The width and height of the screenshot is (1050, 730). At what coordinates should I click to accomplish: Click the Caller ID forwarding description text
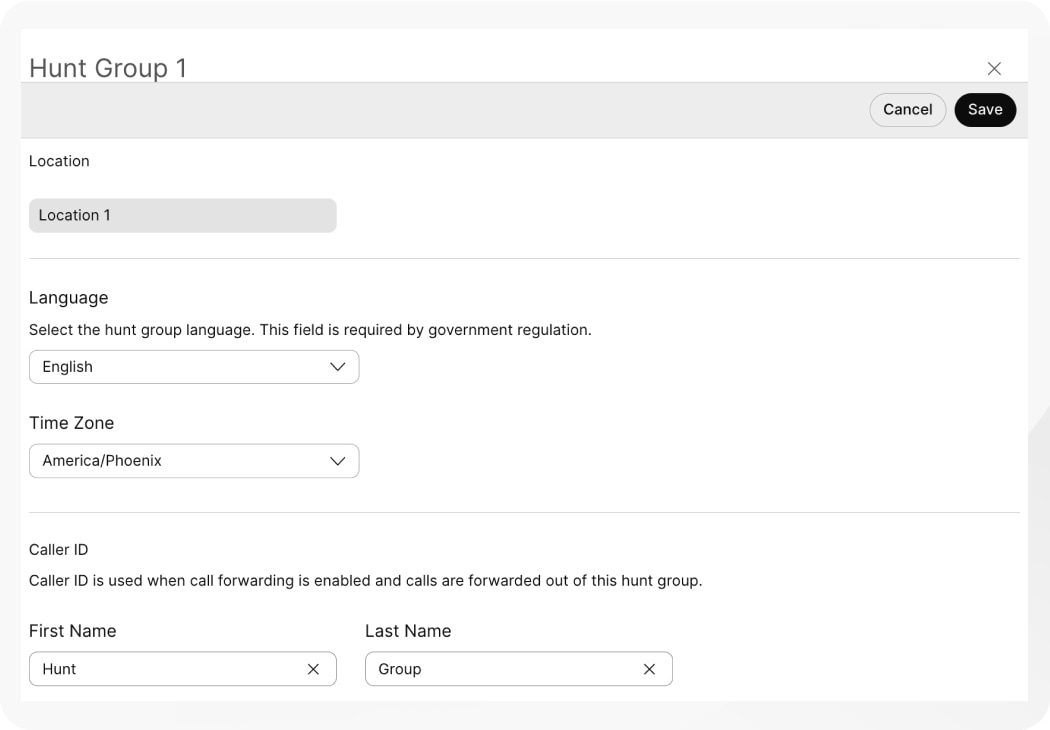(365, 580)
